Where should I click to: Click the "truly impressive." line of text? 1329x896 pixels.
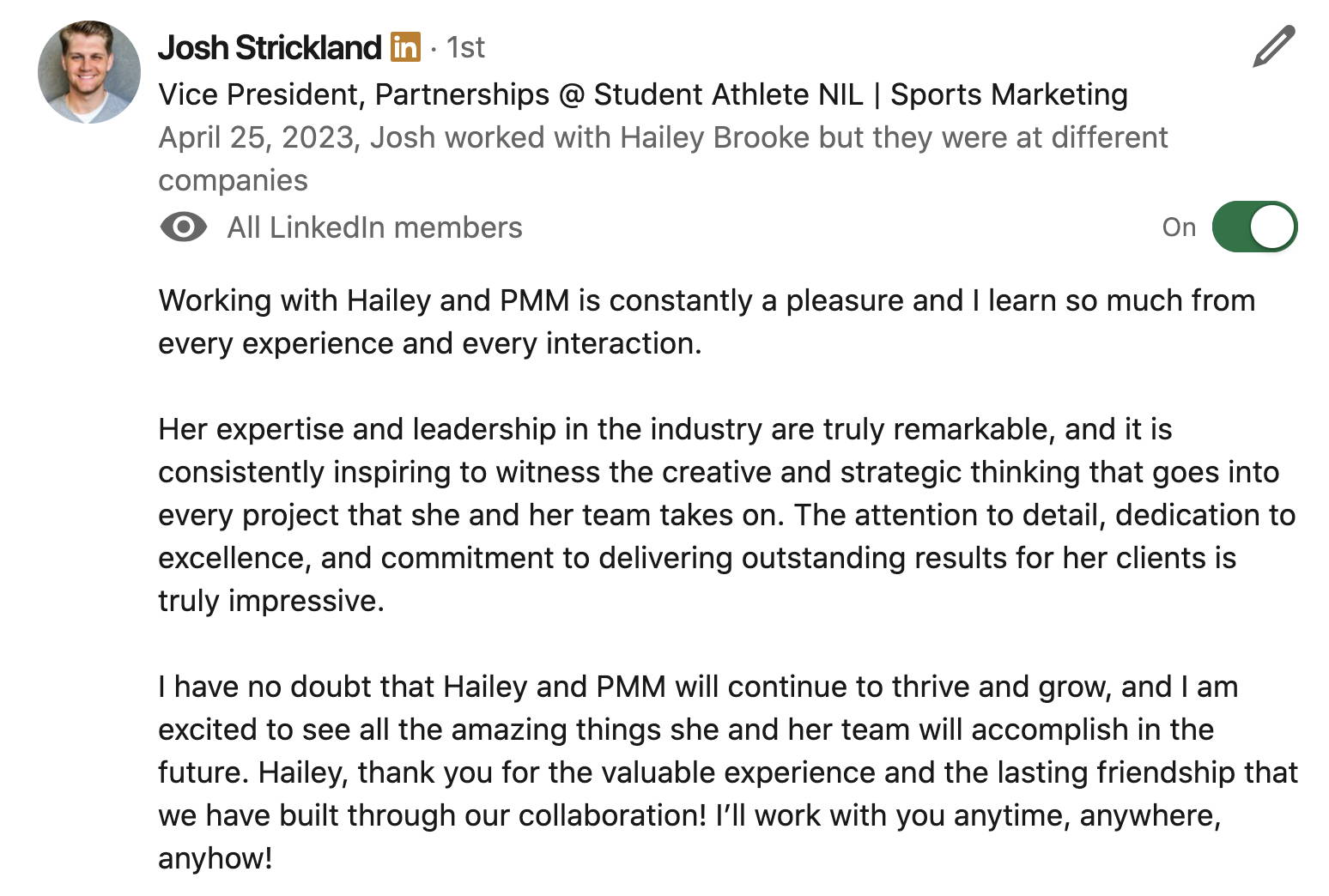pyautogui.click(x=271, y=601)
